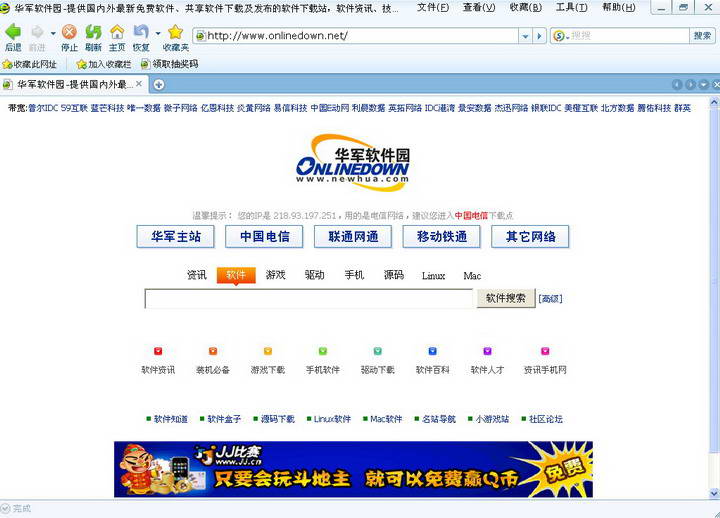Image resolution: width=720 pixels, height=518 pixels.
Task: Click the teal 驱动下载 icon
Action: (x=377, y=351)
